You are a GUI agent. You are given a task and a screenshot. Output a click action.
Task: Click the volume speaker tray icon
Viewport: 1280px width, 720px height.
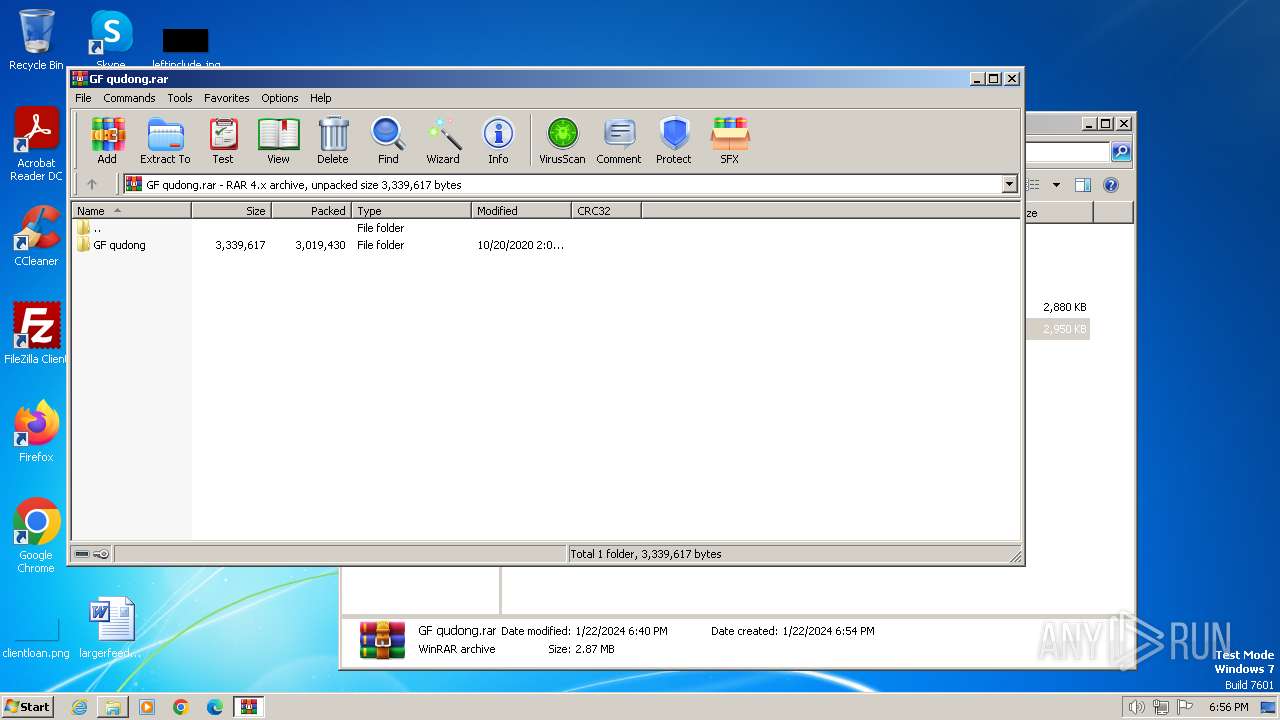click(1136, 707)
